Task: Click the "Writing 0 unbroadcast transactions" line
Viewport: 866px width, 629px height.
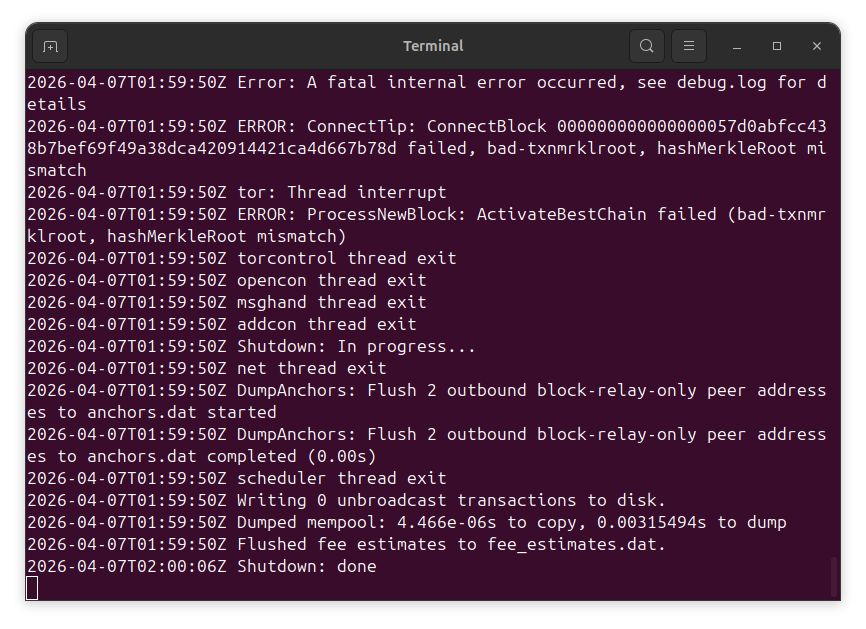Action: click(451, 500)
